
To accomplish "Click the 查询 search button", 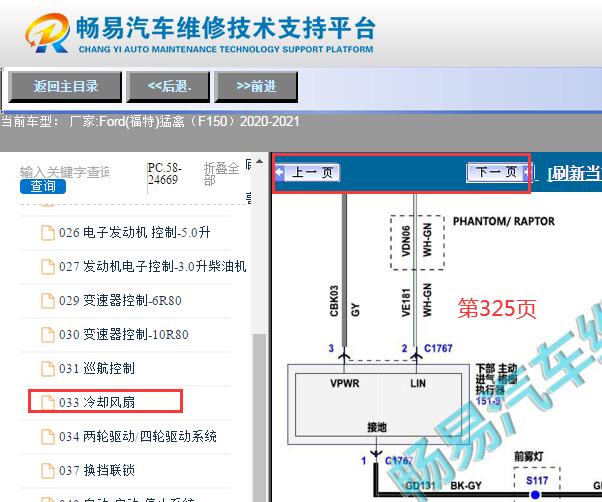I will point(43,187).
